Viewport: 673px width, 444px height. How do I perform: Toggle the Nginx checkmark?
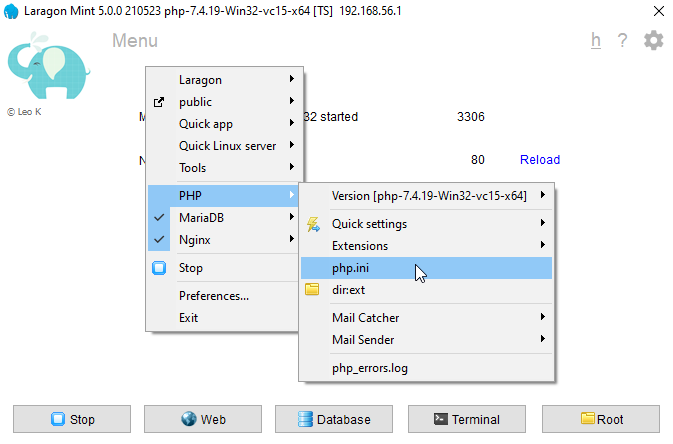[x=158, y=240]
